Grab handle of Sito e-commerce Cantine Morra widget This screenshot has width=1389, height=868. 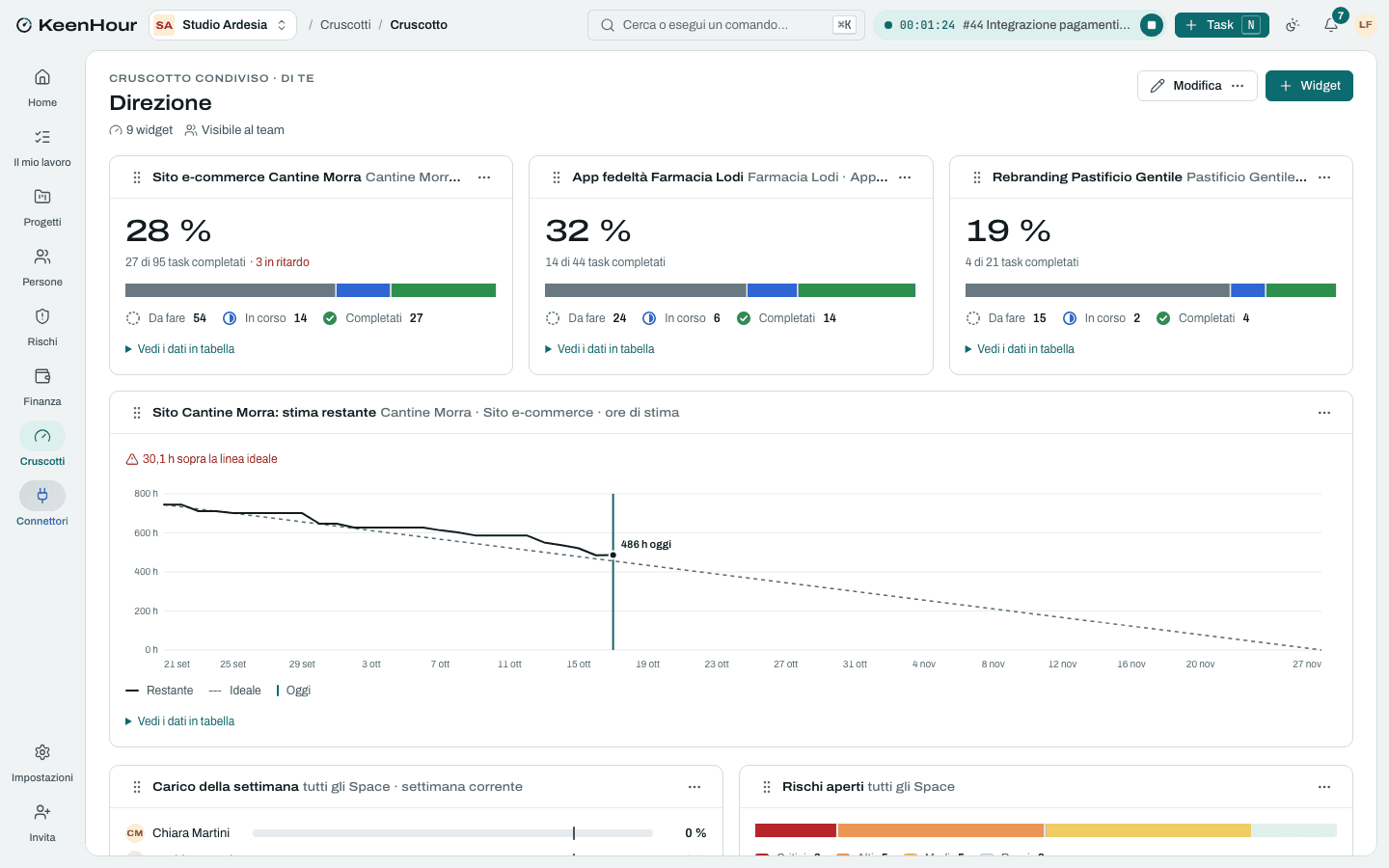136,177
